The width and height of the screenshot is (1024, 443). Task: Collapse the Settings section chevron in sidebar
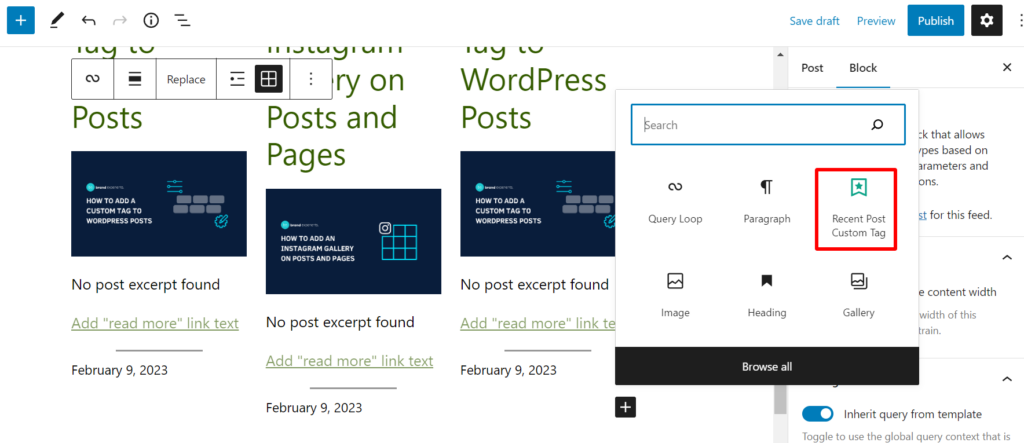pyautogui.click(x=1006, y=379)
